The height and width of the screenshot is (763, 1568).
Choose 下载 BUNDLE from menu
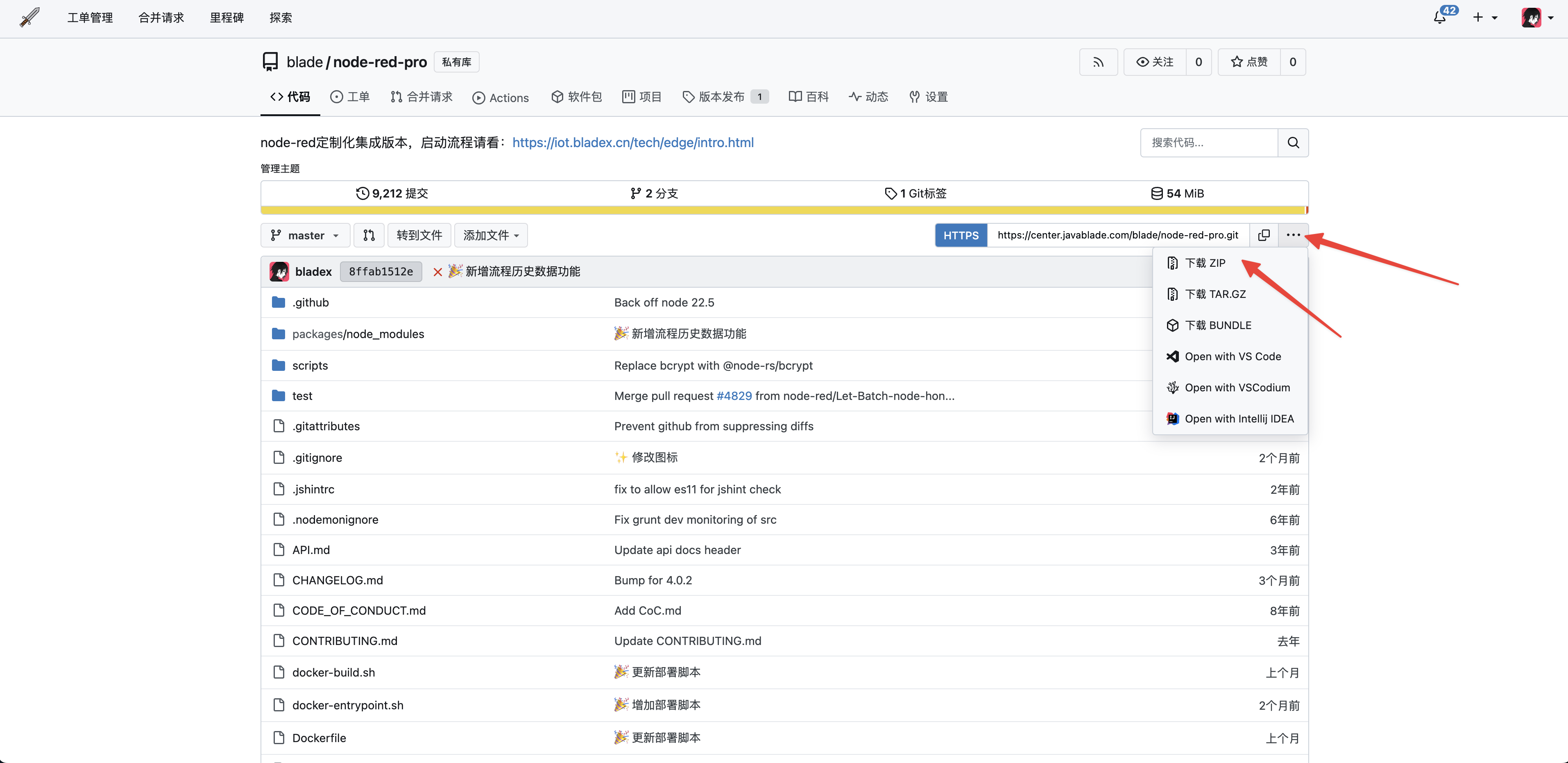pos(1230,325)
